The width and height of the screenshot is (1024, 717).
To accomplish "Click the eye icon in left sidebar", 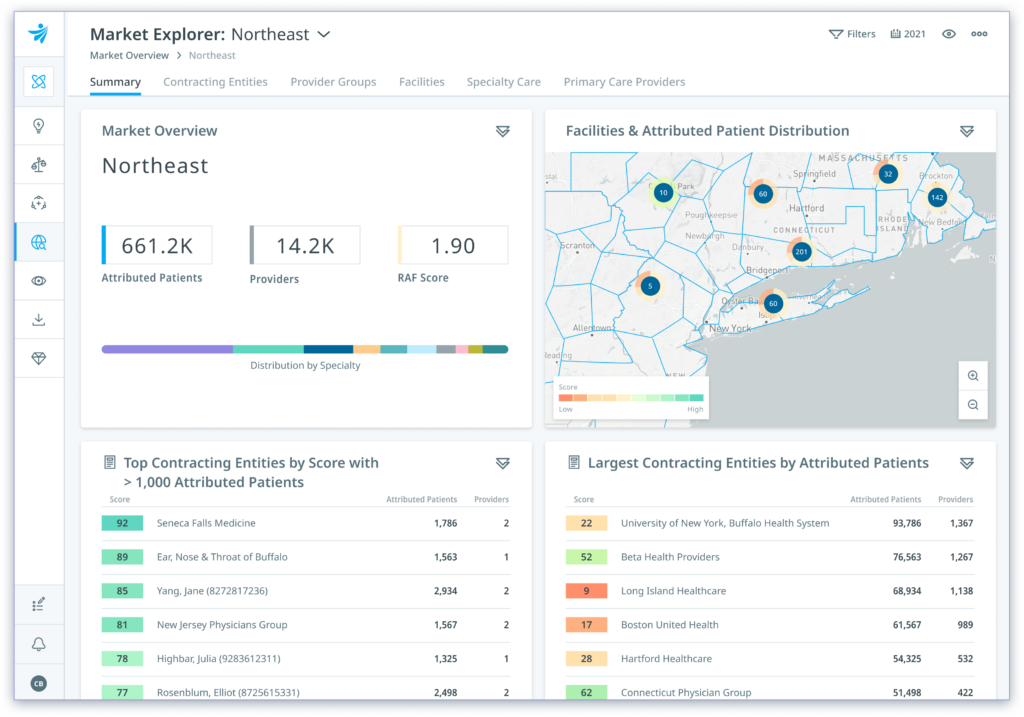I will tap(39, 281).
